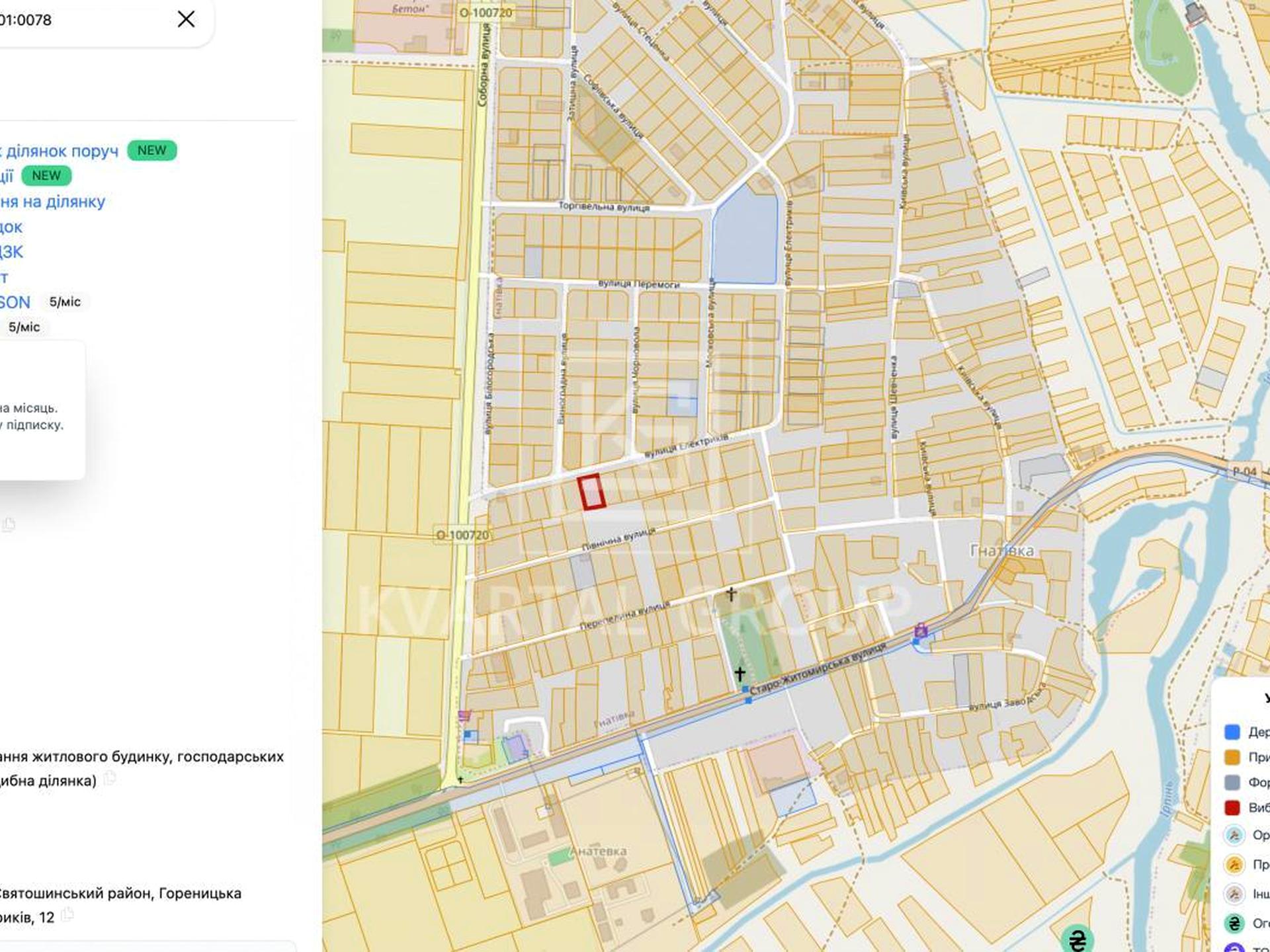Open the link ending in 'ДЗК'

click(11, 251)
